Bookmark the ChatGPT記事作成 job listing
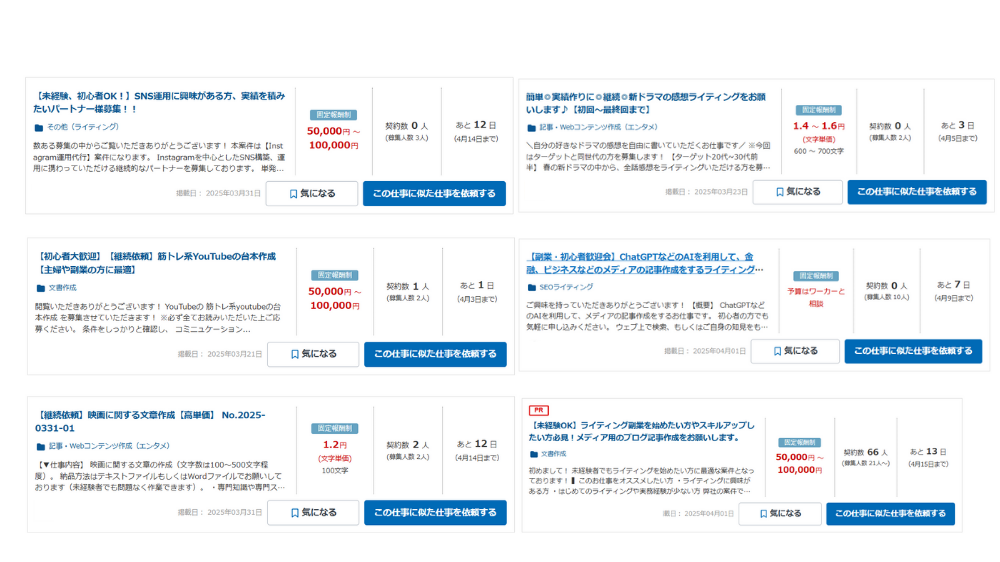 [x=776, y=351]
